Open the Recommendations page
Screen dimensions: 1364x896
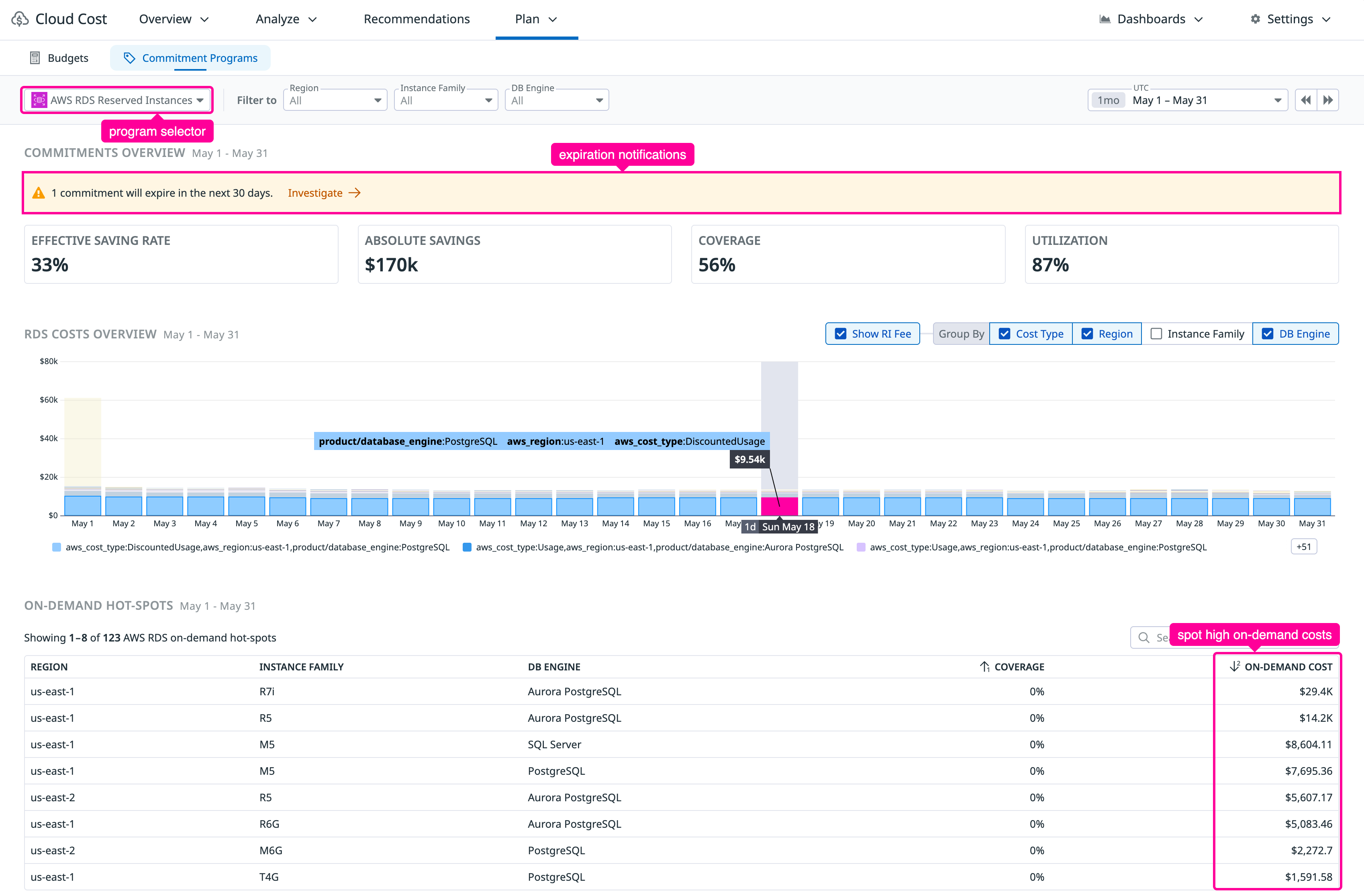coord(417,19)
